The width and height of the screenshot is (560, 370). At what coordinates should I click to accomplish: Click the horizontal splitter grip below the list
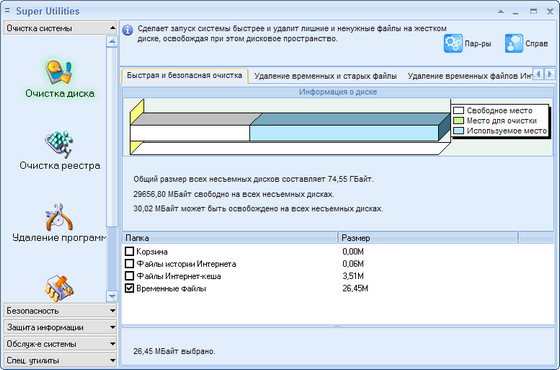338,326
